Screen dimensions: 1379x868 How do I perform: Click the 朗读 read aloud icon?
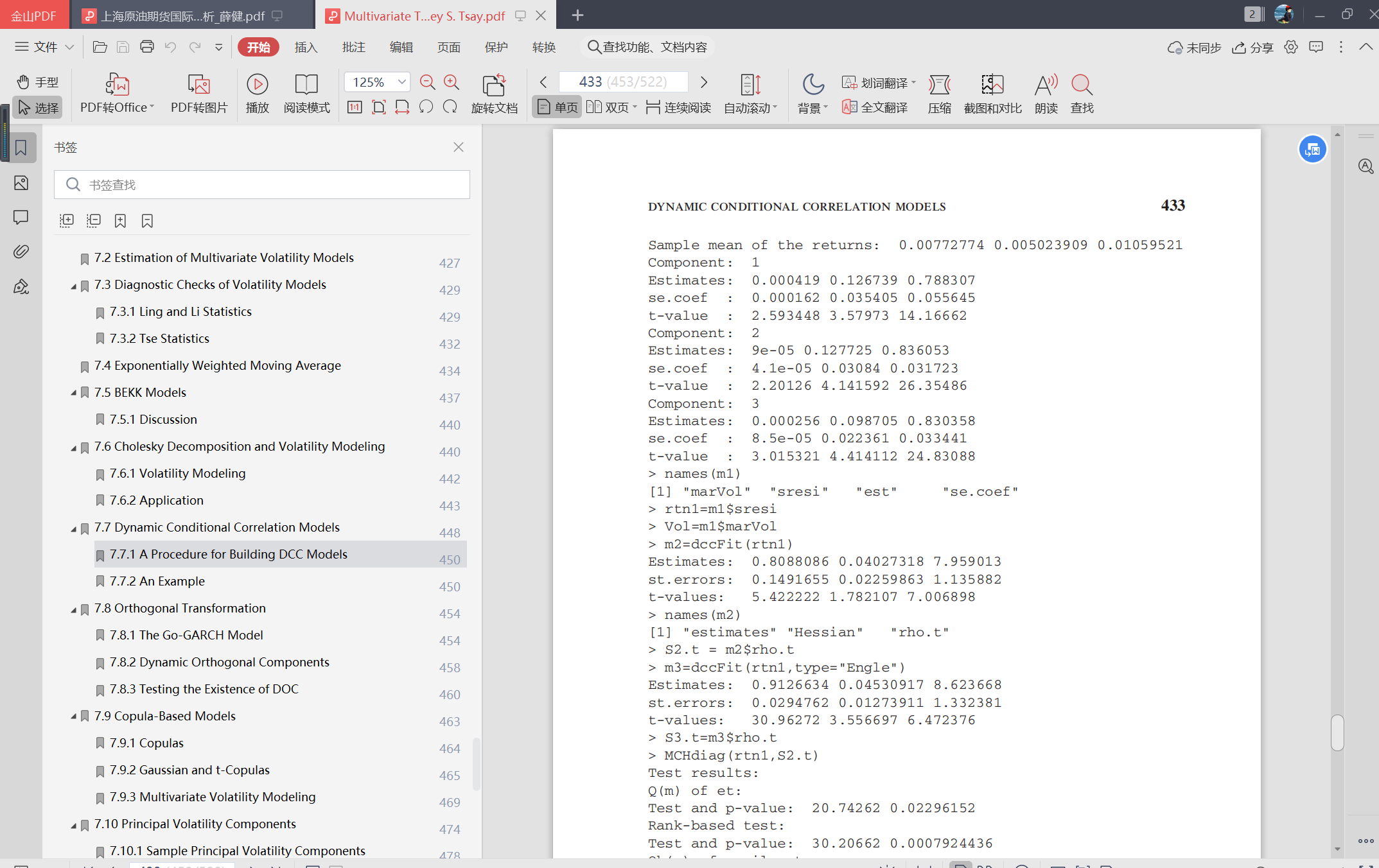coord(1046,85)
